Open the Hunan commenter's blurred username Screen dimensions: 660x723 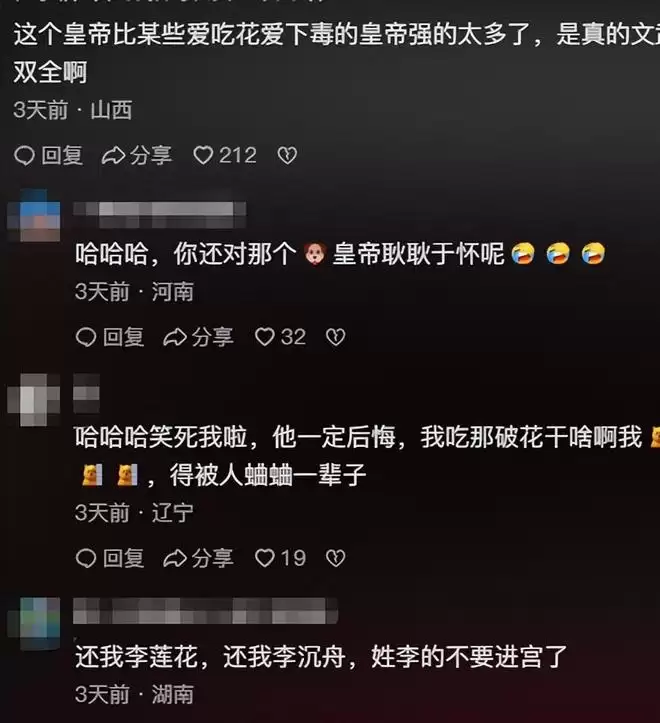(206, 610)
